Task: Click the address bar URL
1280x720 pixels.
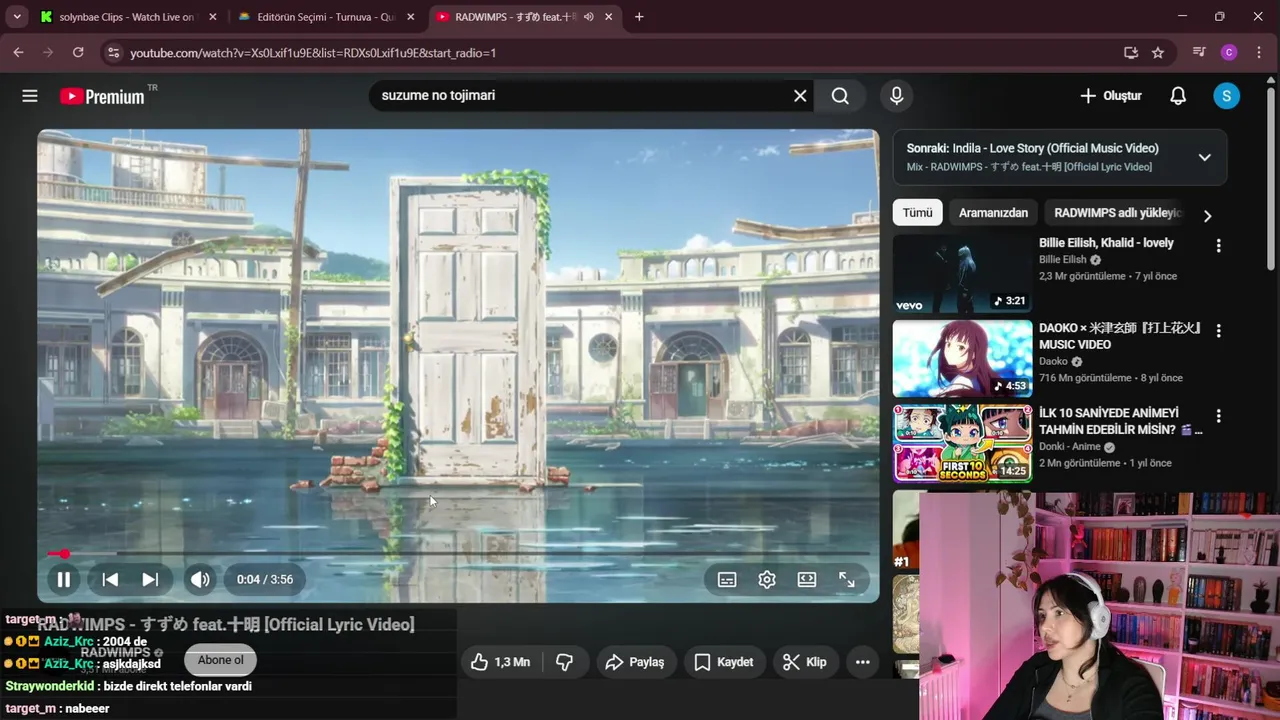Action: [313, 52]
